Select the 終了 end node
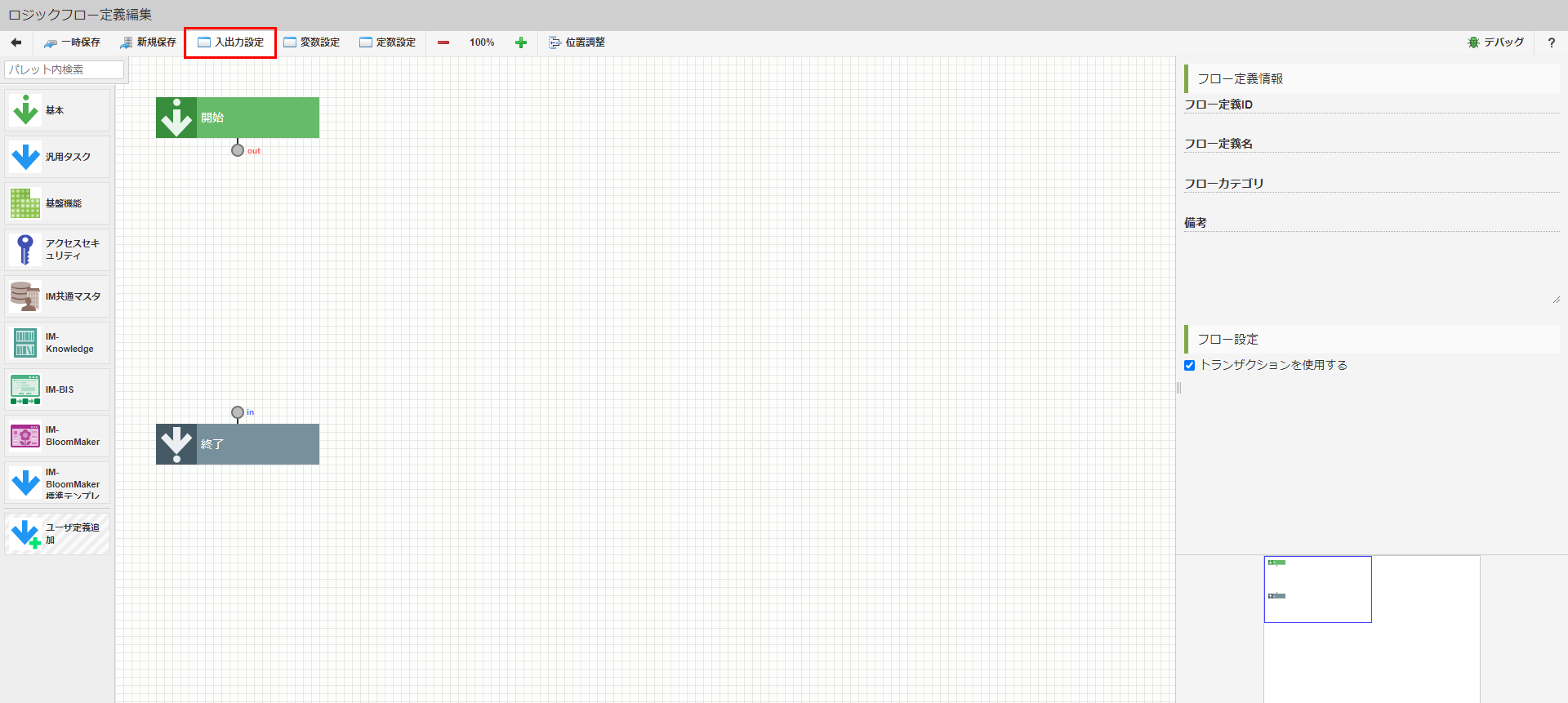Image resolution: width=1568 pixels, height=703 pixels. pyautogui.click(x=238, y=444)
